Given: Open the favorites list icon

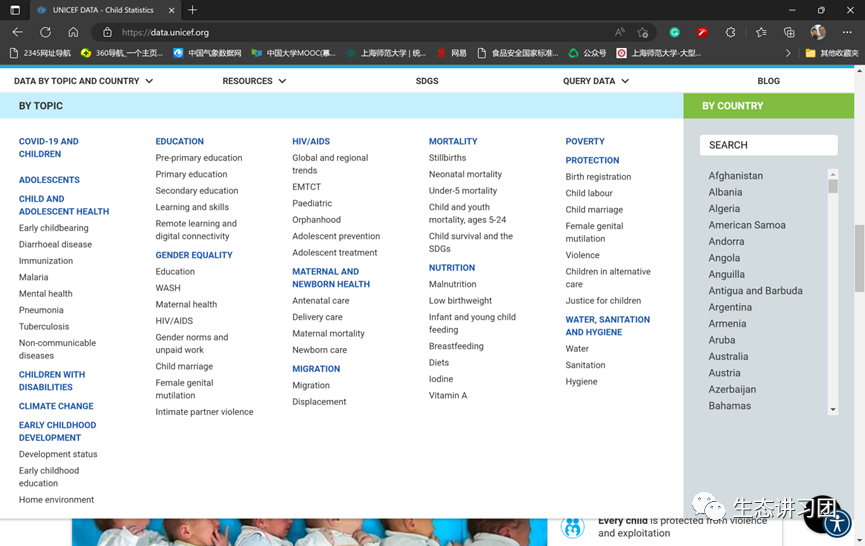Looking at the screenshot, I should click(x=761, y=33).
